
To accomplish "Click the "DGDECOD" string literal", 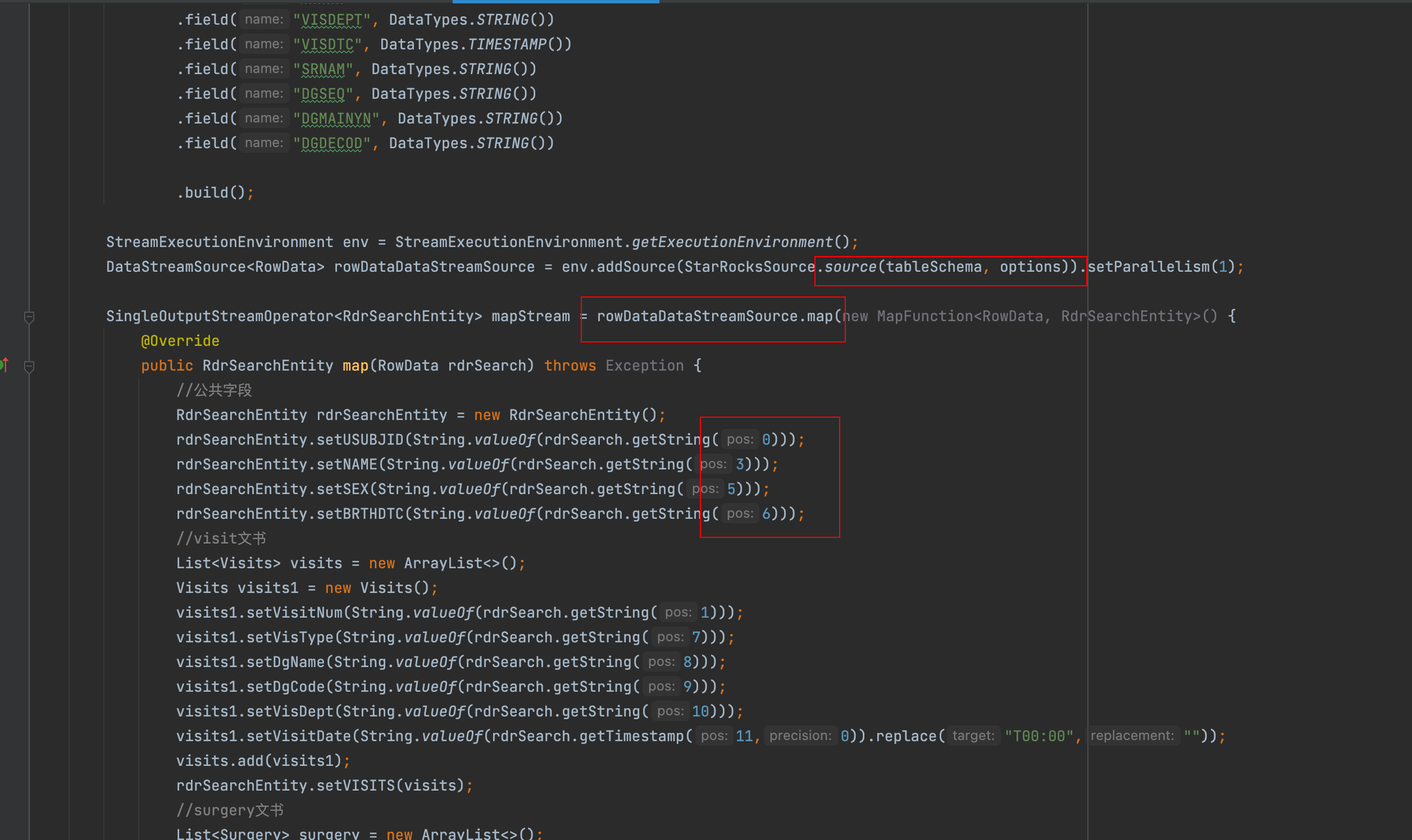I will click(332, 143).
